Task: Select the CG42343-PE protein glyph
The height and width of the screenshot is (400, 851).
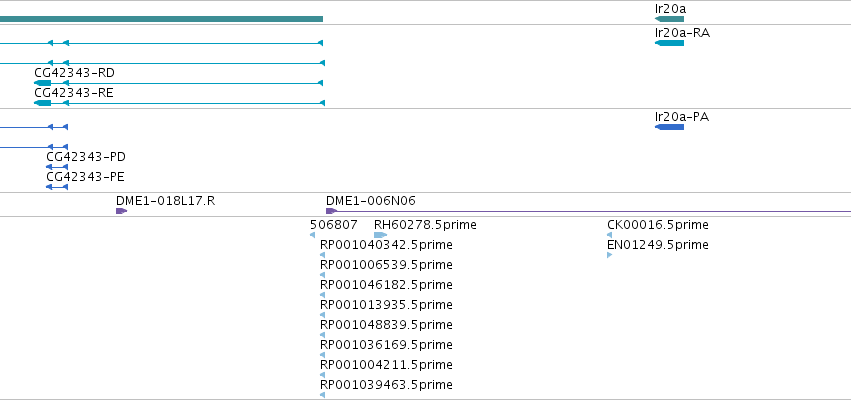Action: tap(57, 187)
